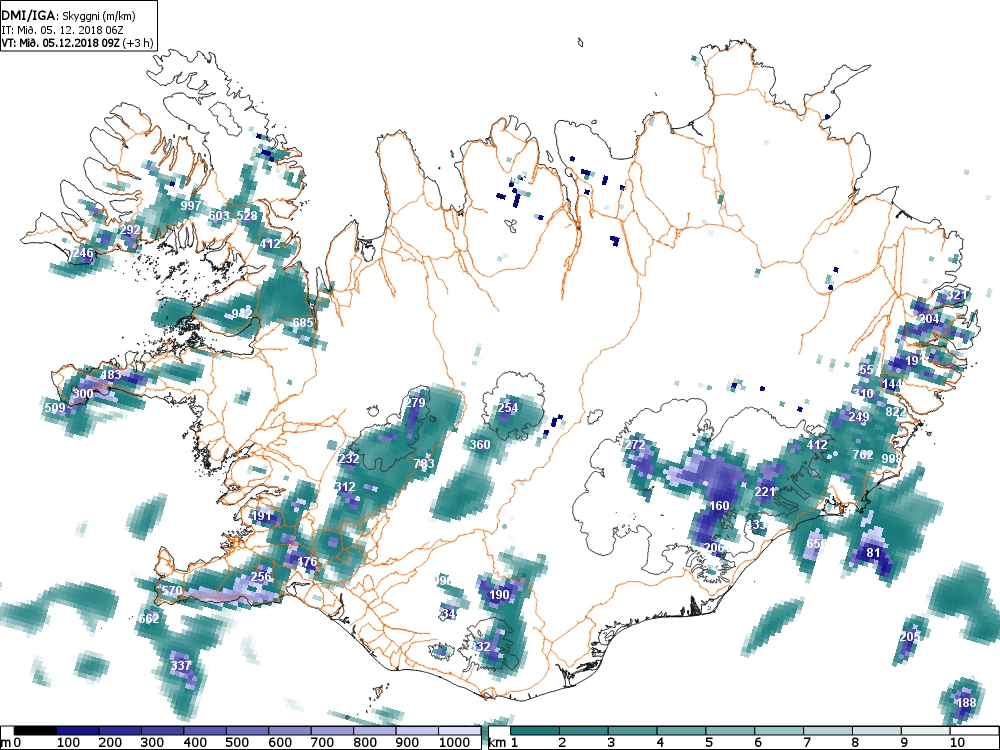Select the 762 visibility label
The width and height of the screenshot is (1000, 750).
coord(863,455)
